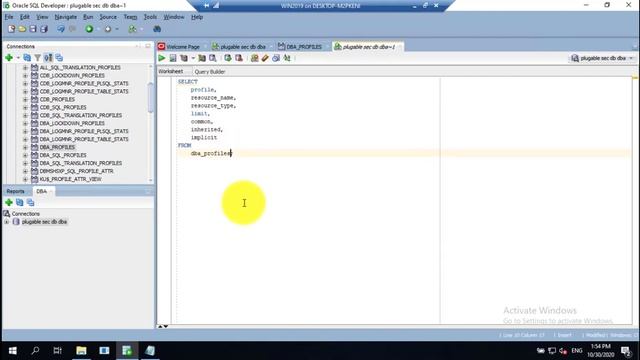The width and height of the screenshot is (640, 360).
Task: Expand the DBA_SQL_PROFILES node
Action: click(x=25, y=155)
